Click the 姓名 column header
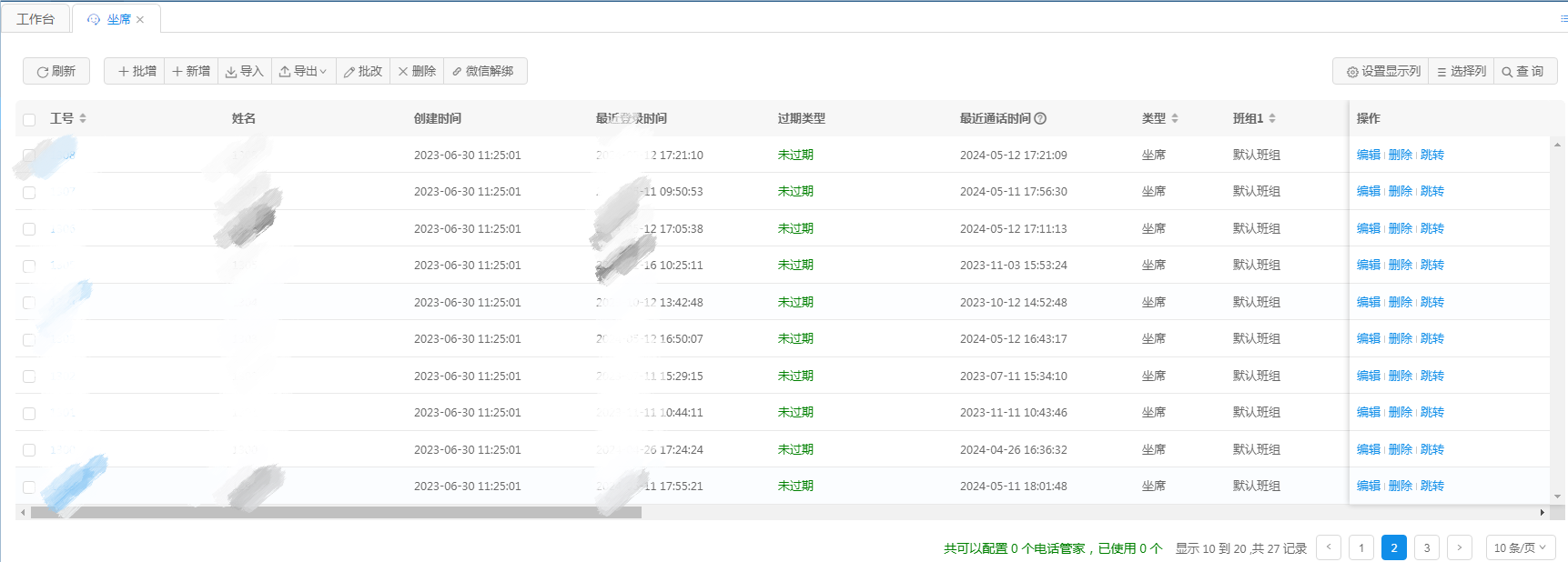 tap(244, 118)
